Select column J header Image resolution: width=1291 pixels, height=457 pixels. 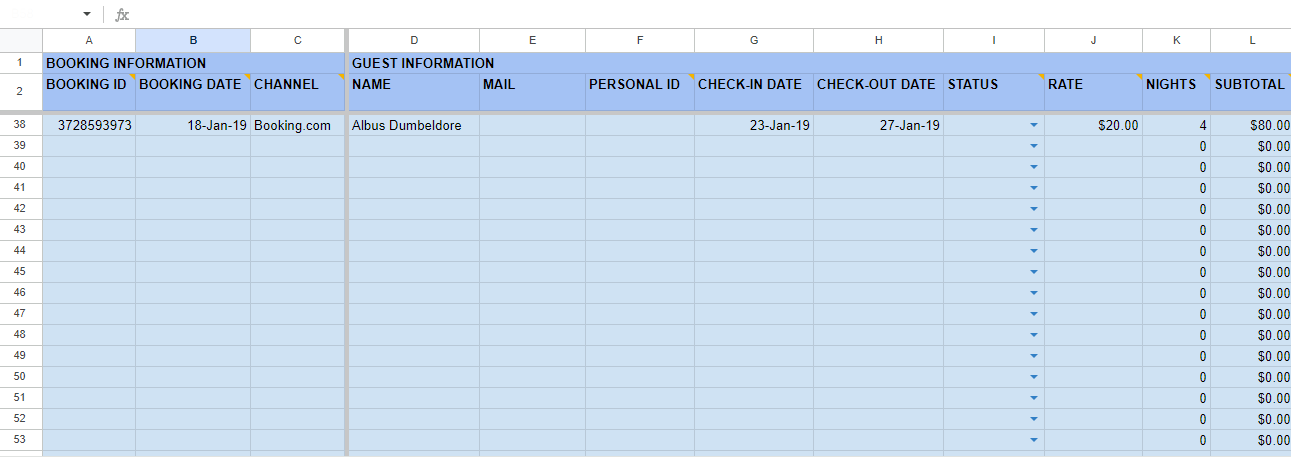(1094, 40)
